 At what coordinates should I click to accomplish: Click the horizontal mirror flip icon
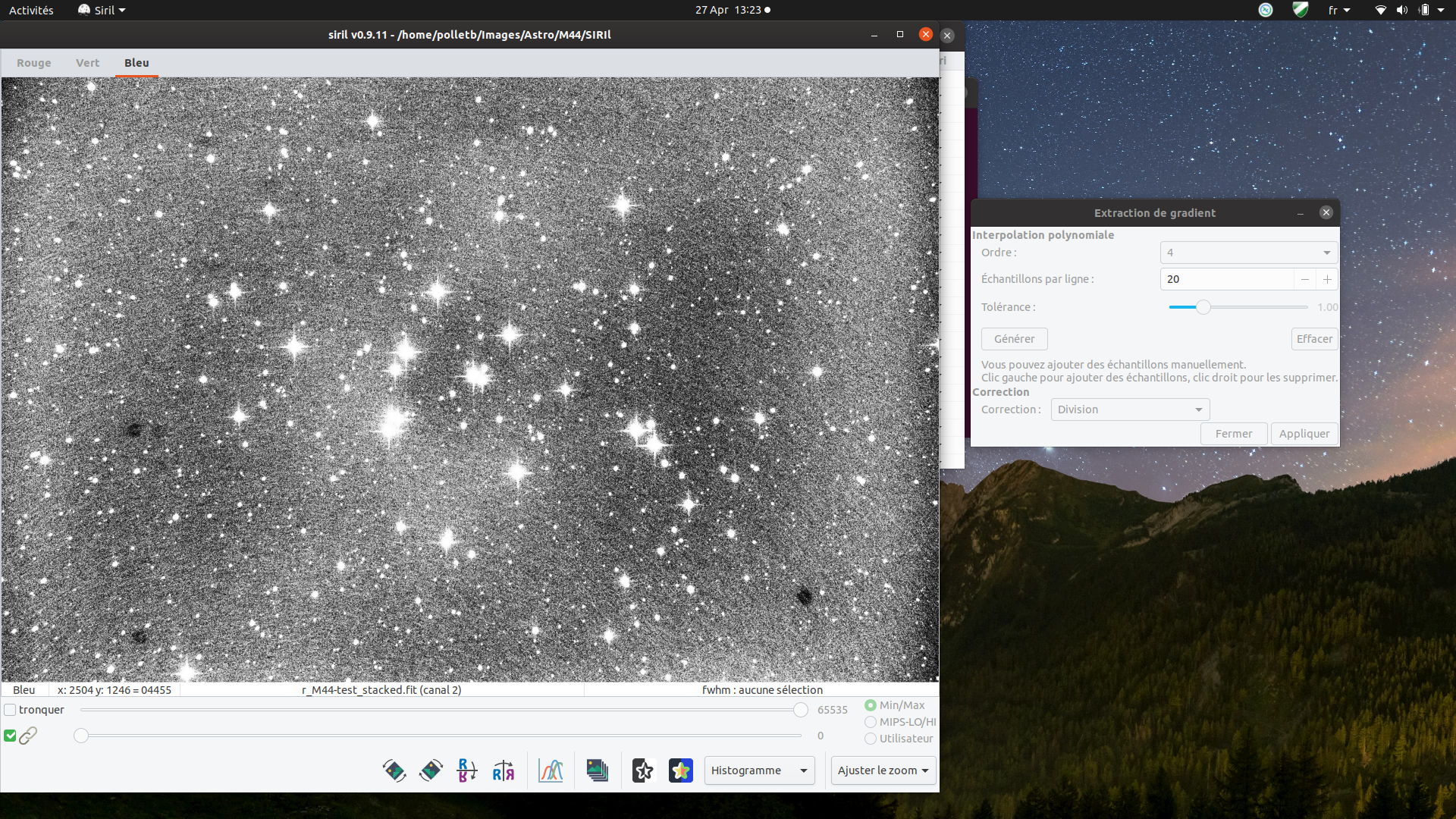504,770
